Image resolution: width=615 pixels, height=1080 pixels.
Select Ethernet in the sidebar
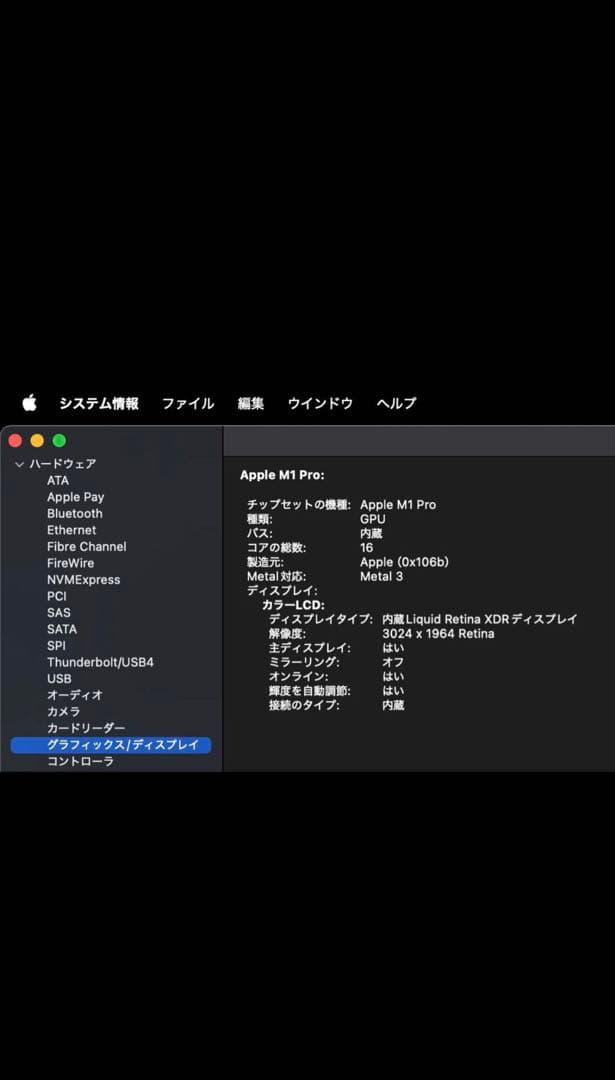pos(72,530)
